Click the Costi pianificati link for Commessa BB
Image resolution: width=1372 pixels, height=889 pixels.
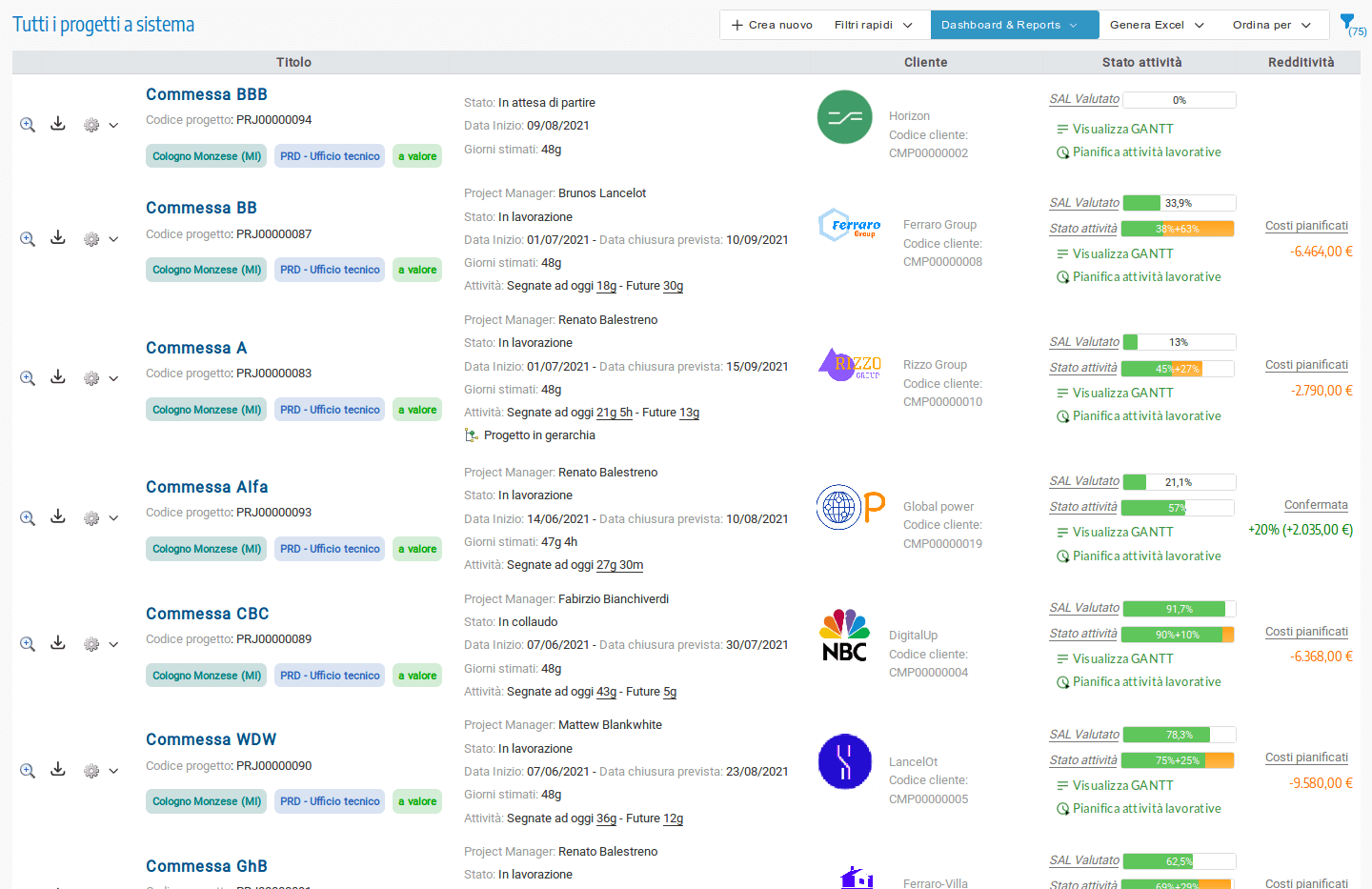(1306, 226)
